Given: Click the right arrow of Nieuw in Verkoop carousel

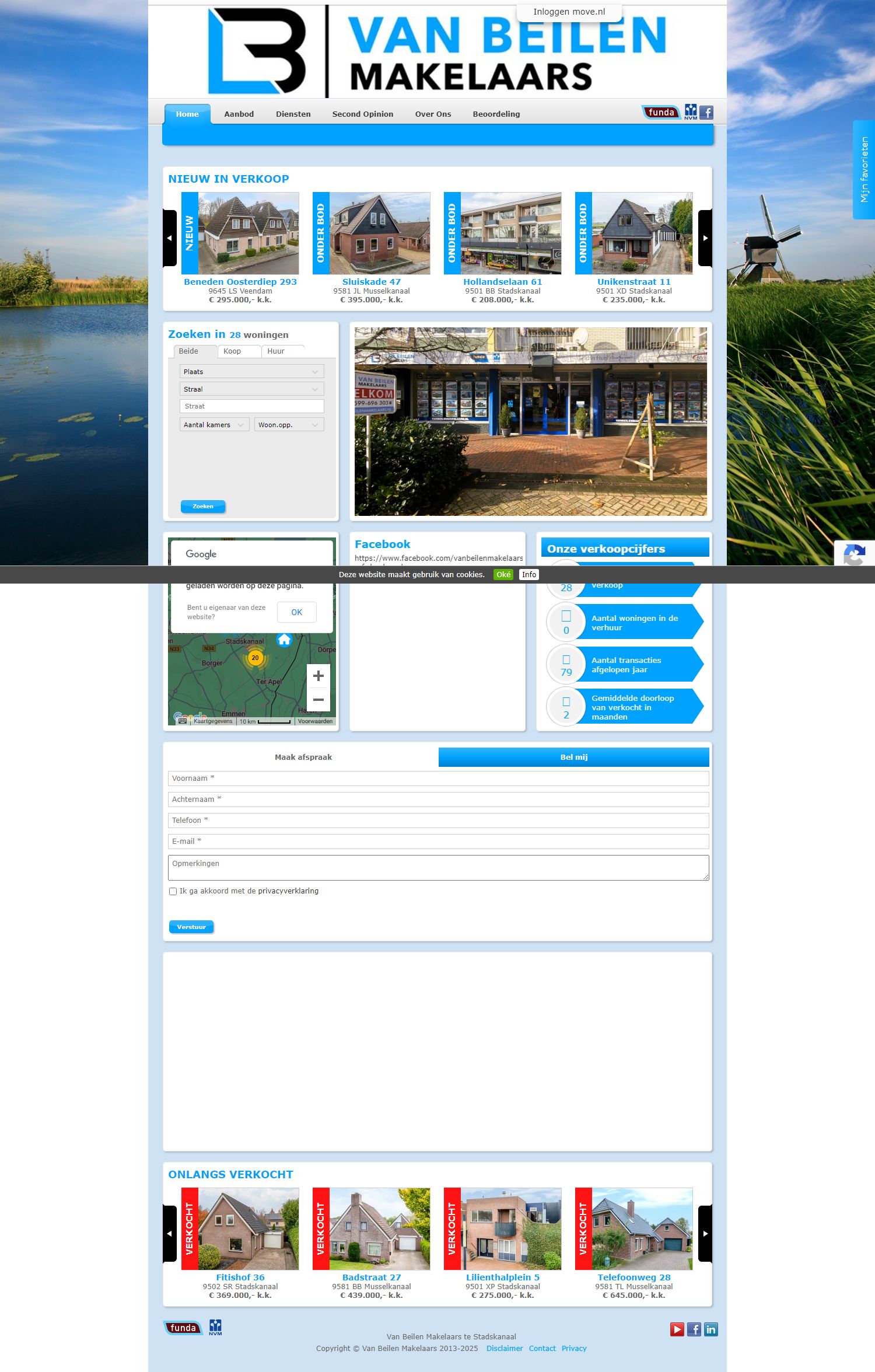Looking at the screenshot, I should click(x=705, y=238).
